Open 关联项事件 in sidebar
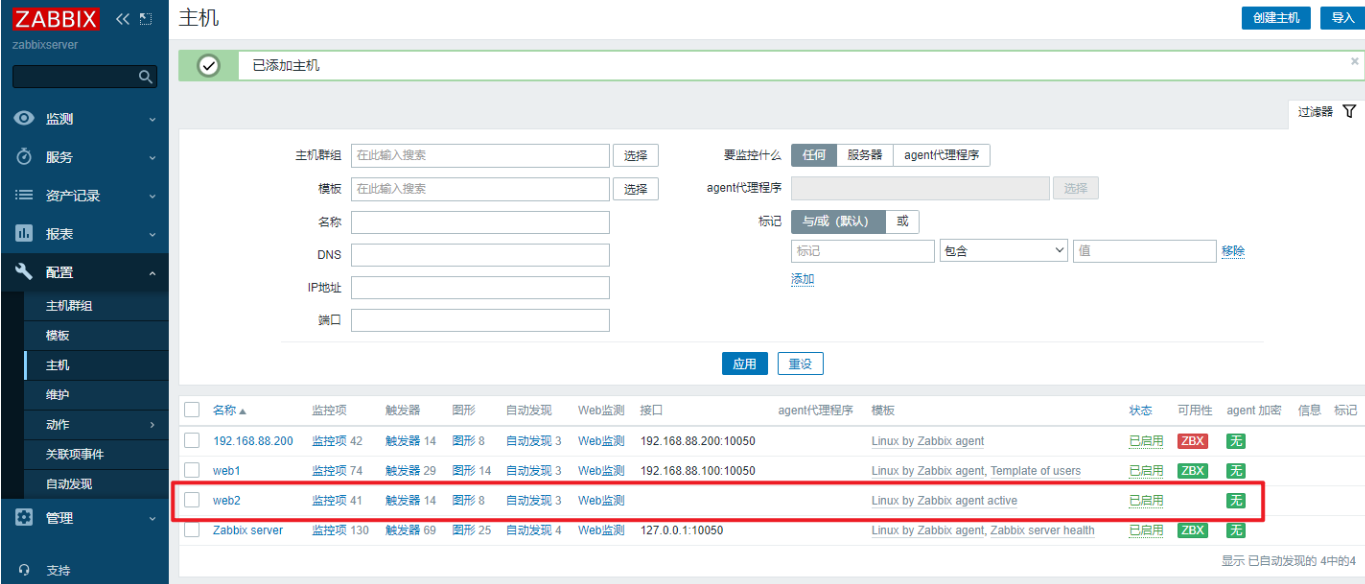 click(75, 454)
